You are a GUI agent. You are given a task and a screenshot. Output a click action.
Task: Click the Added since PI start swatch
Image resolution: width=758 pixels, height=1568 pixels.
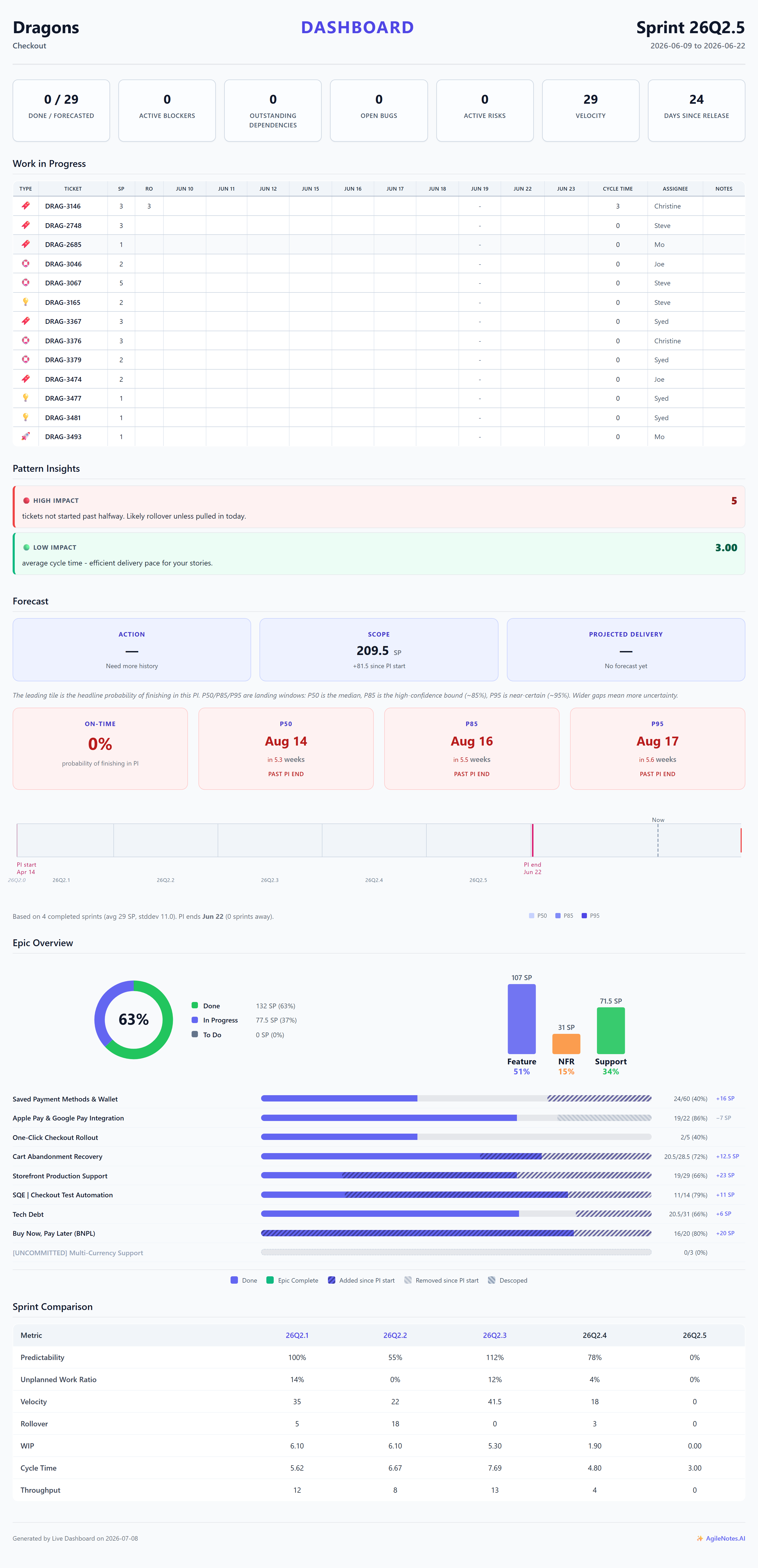(x=332, y=1280)
